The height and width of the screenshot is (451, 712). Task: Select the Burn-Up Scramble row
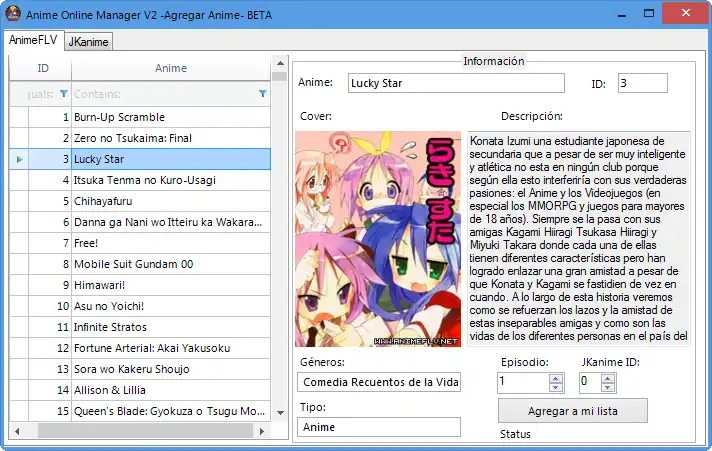[140, 117]
